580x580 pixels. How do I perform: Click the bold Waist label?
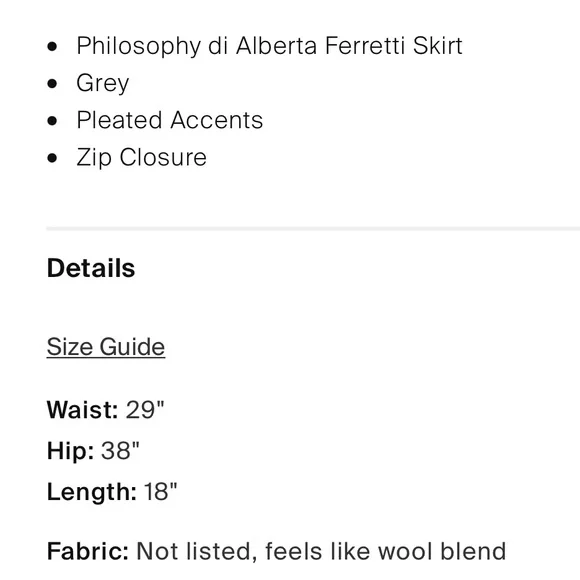pos(82,410)
